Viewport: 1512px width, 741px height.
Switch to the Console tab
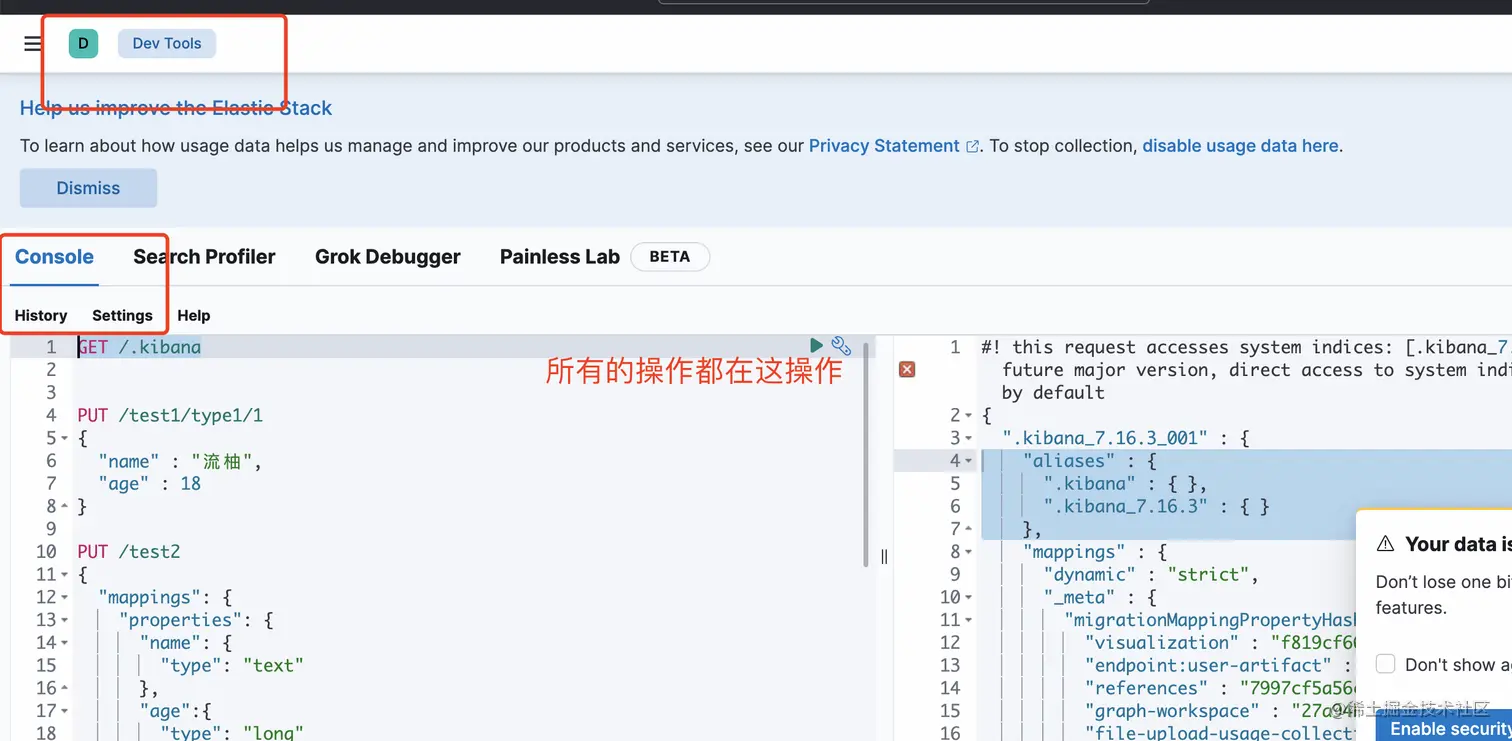[x=55, y=257]
